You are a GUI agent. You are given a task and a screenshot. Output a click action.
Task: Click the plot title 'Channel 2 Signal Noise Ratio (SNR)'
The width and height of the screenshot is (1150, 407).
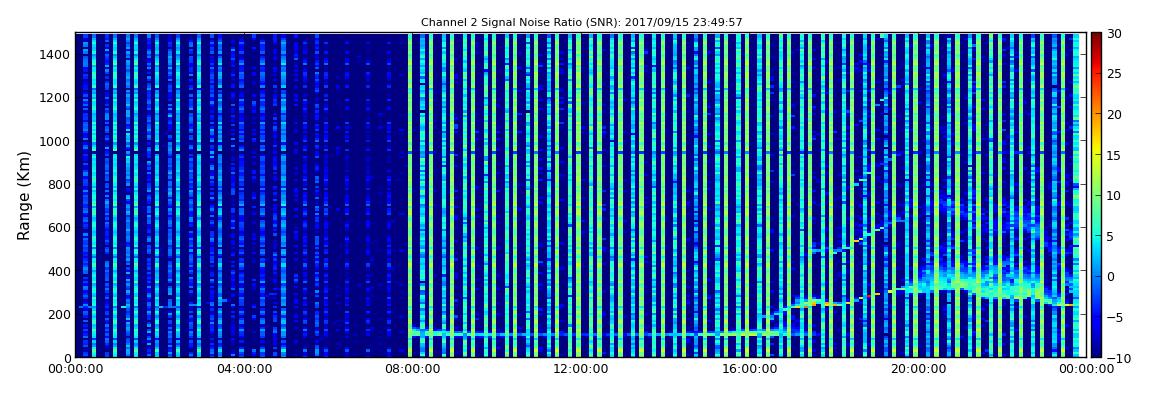pyautogui.click(x=582, y=23)
